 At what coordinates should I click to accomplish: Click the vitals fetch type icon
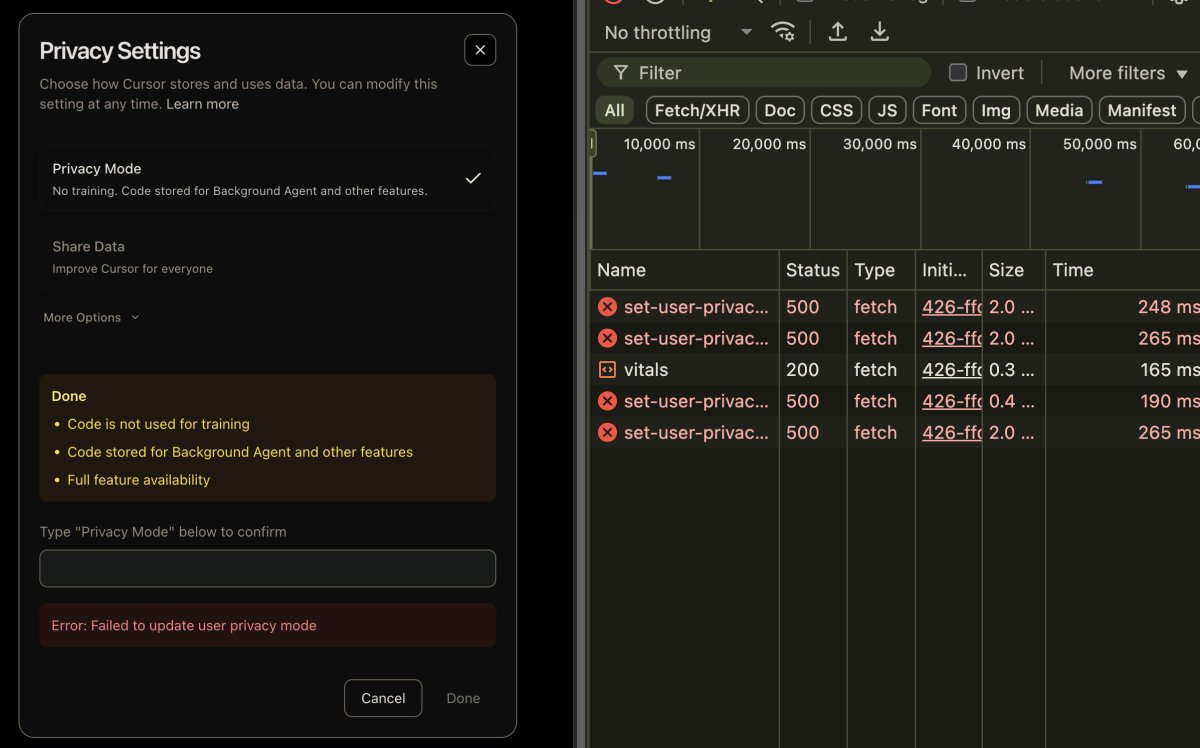(607, 370)
